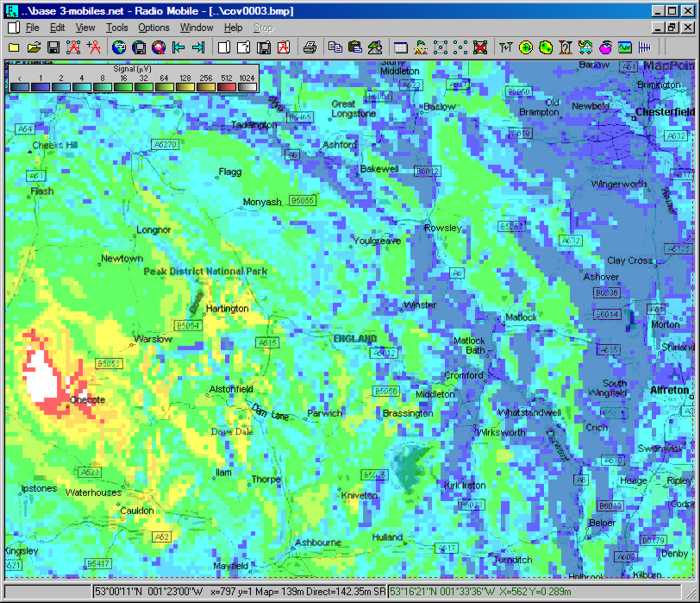Open Map properties globe icon

119,47
